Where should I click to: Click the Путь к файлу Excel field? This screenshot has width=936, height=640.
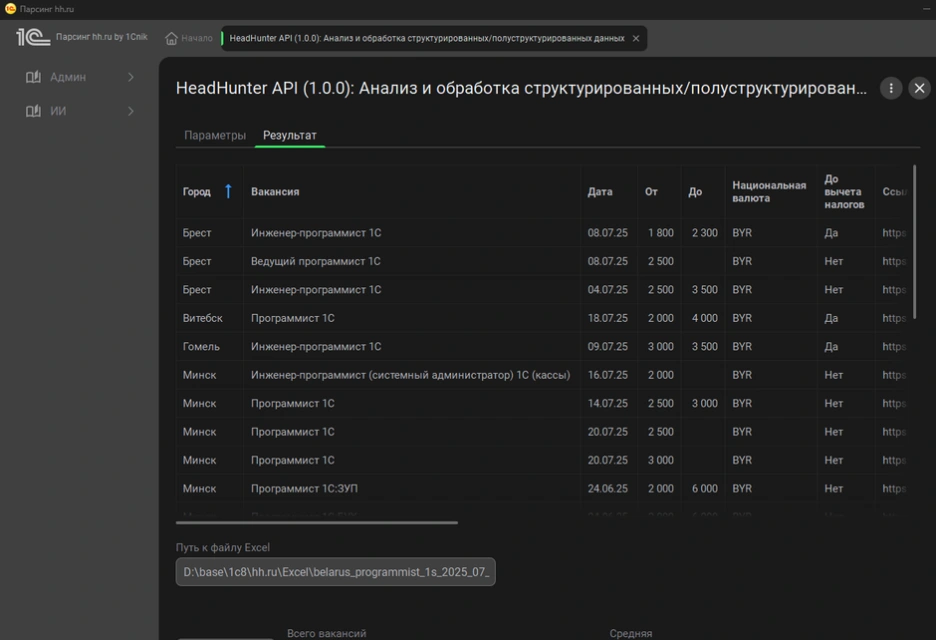click(x=335, y=572)
